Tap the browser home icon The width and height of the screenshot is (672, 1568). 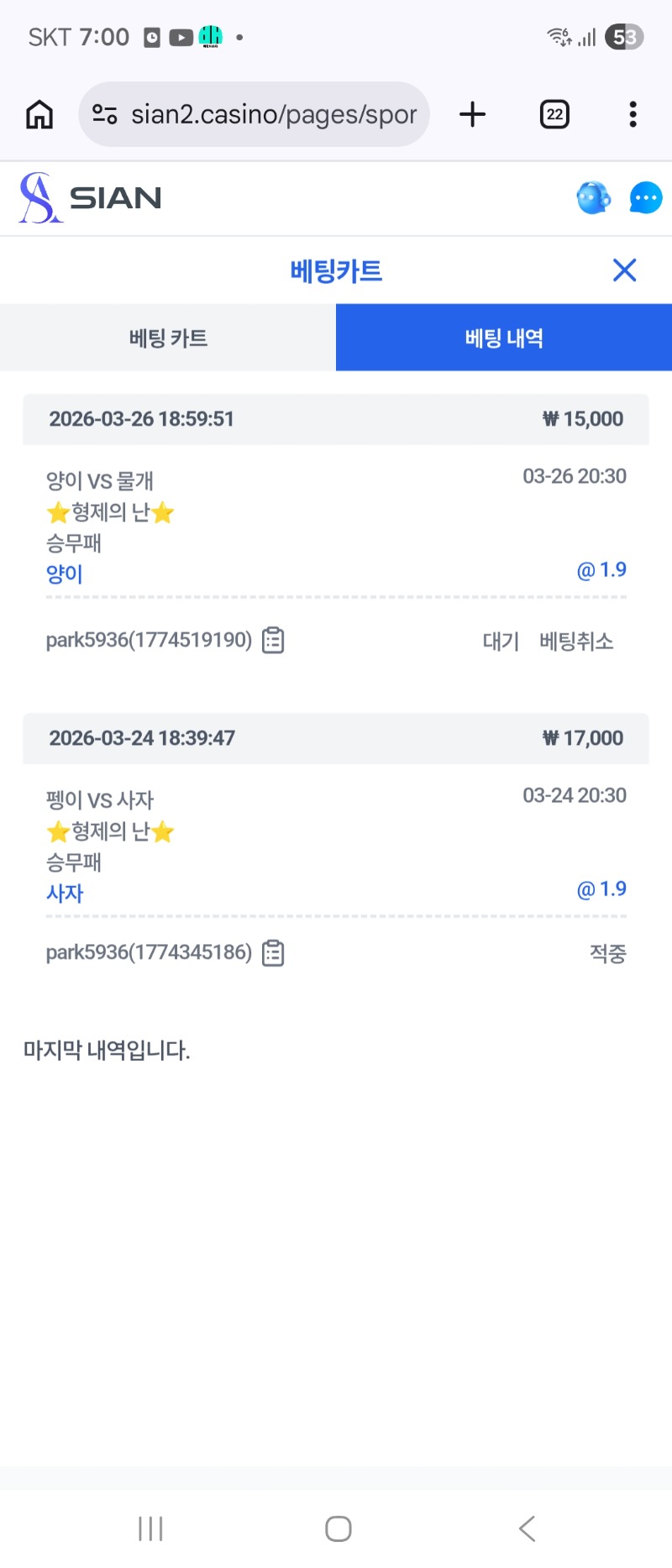coord(39,114)
